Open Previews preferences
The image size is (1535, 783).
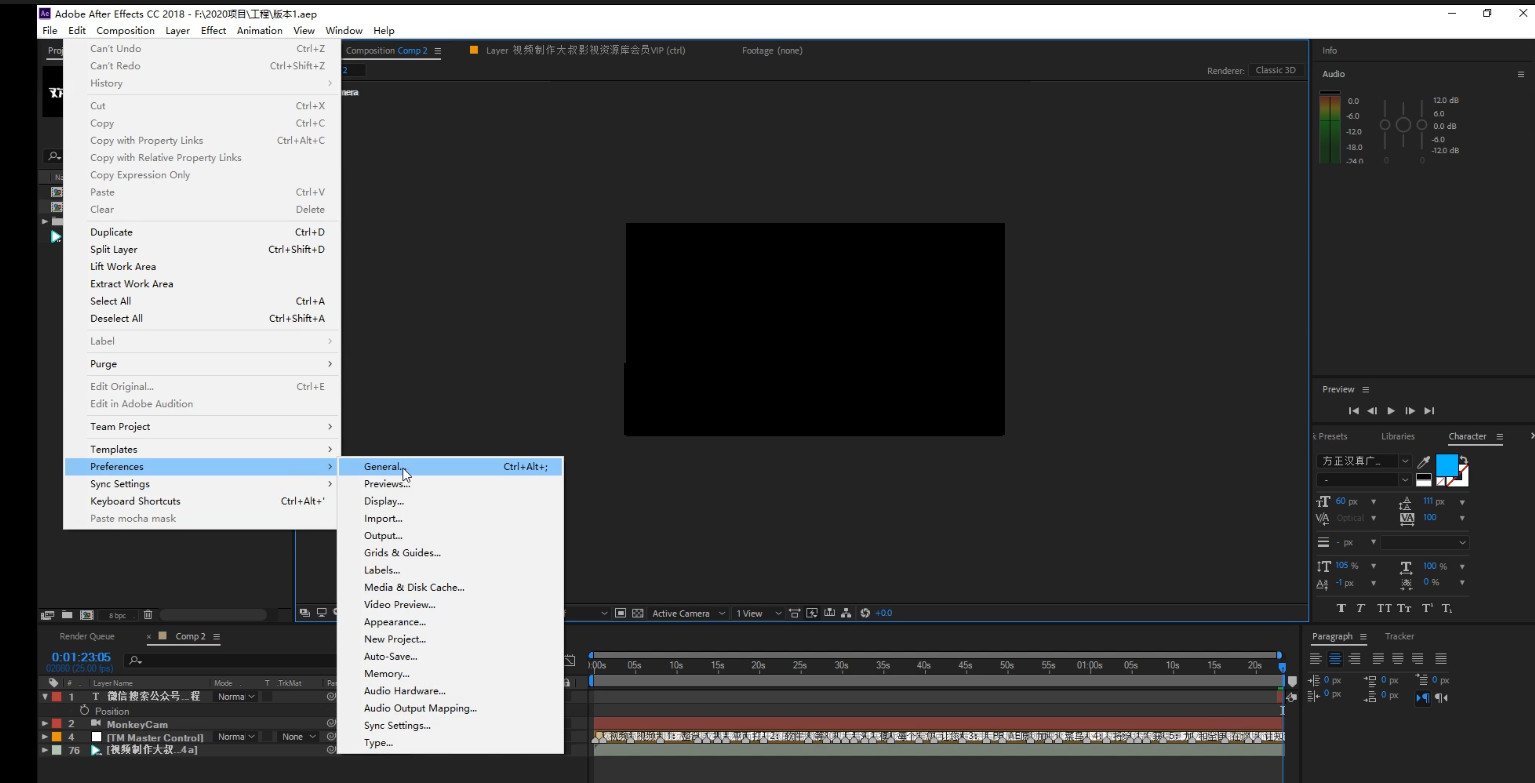coord(450,484)
